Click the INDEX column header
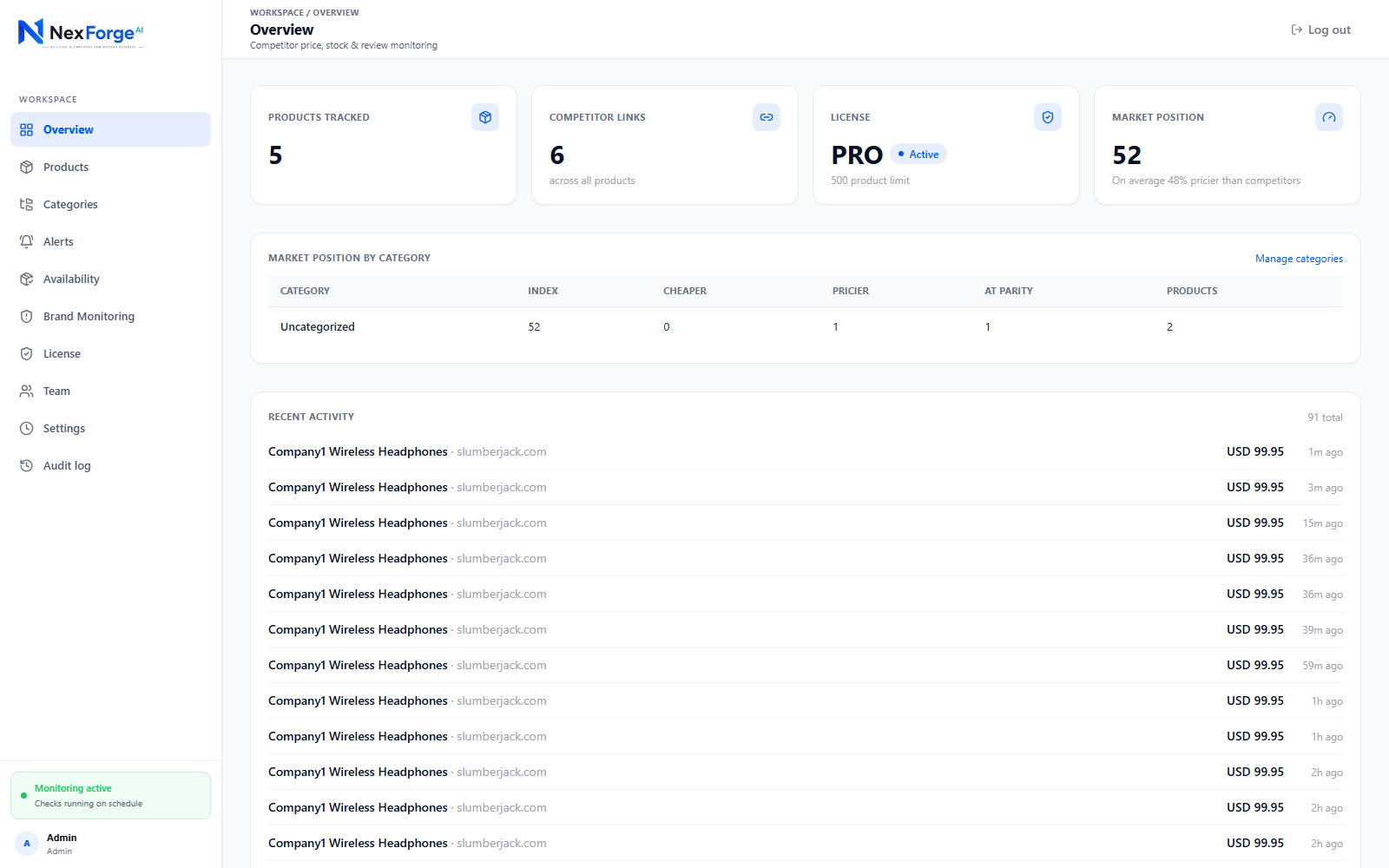The width and height of the screenshot is (1389, 868). 543,291
